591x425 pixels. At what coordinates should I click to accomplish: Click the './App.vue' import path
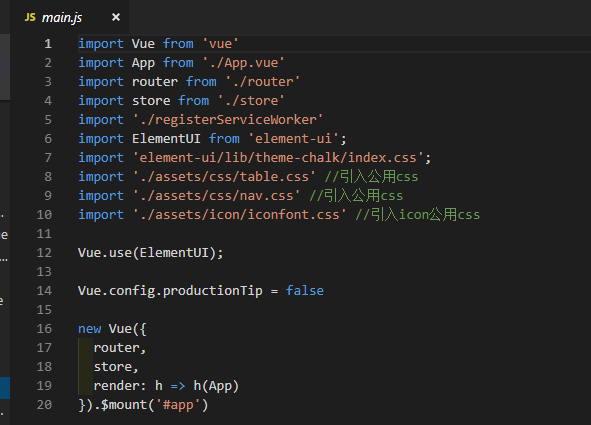tap(243, 63)
